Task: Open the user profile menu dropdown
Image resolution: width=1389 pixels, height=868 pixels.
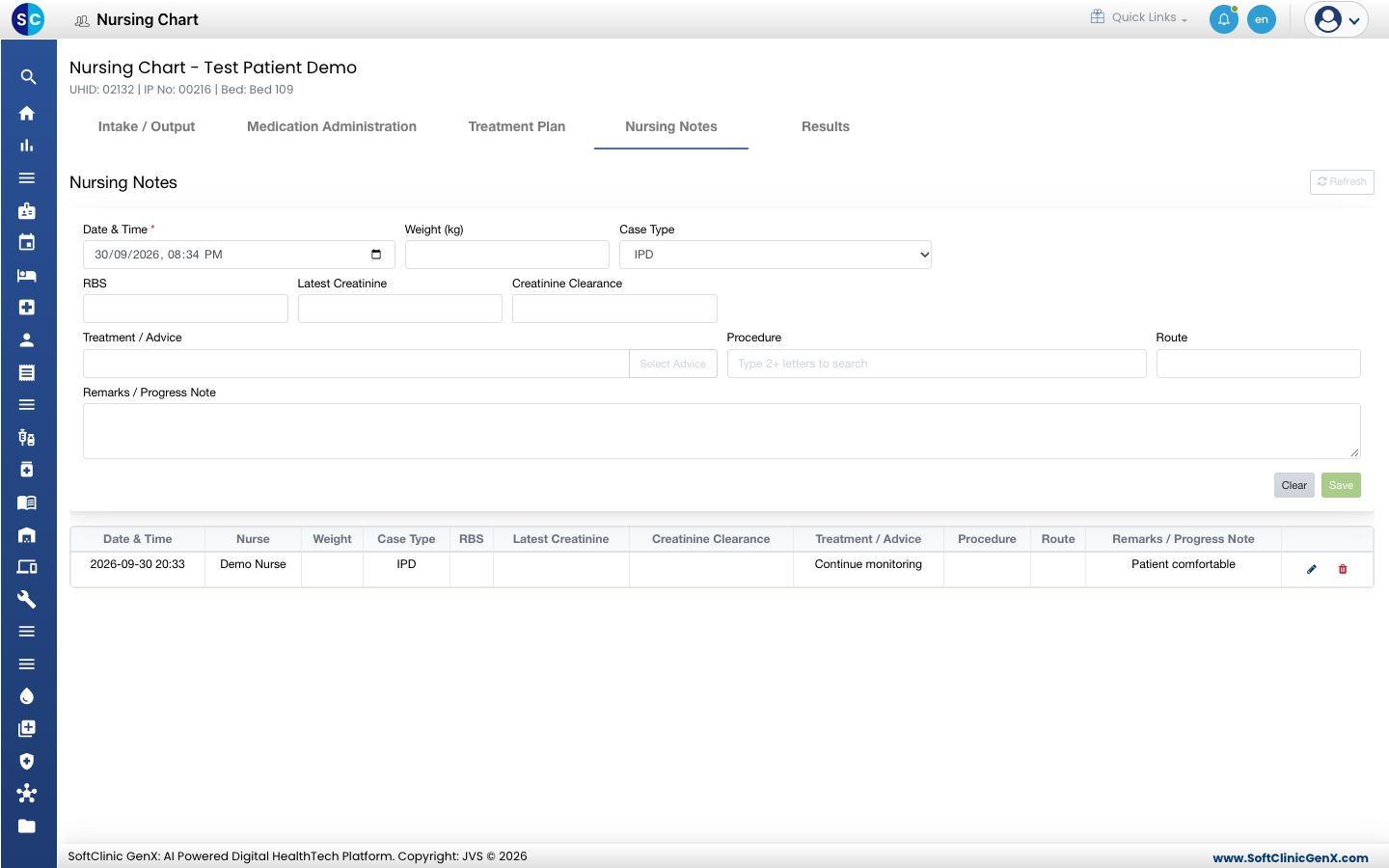Action: tap(1337, 19)
